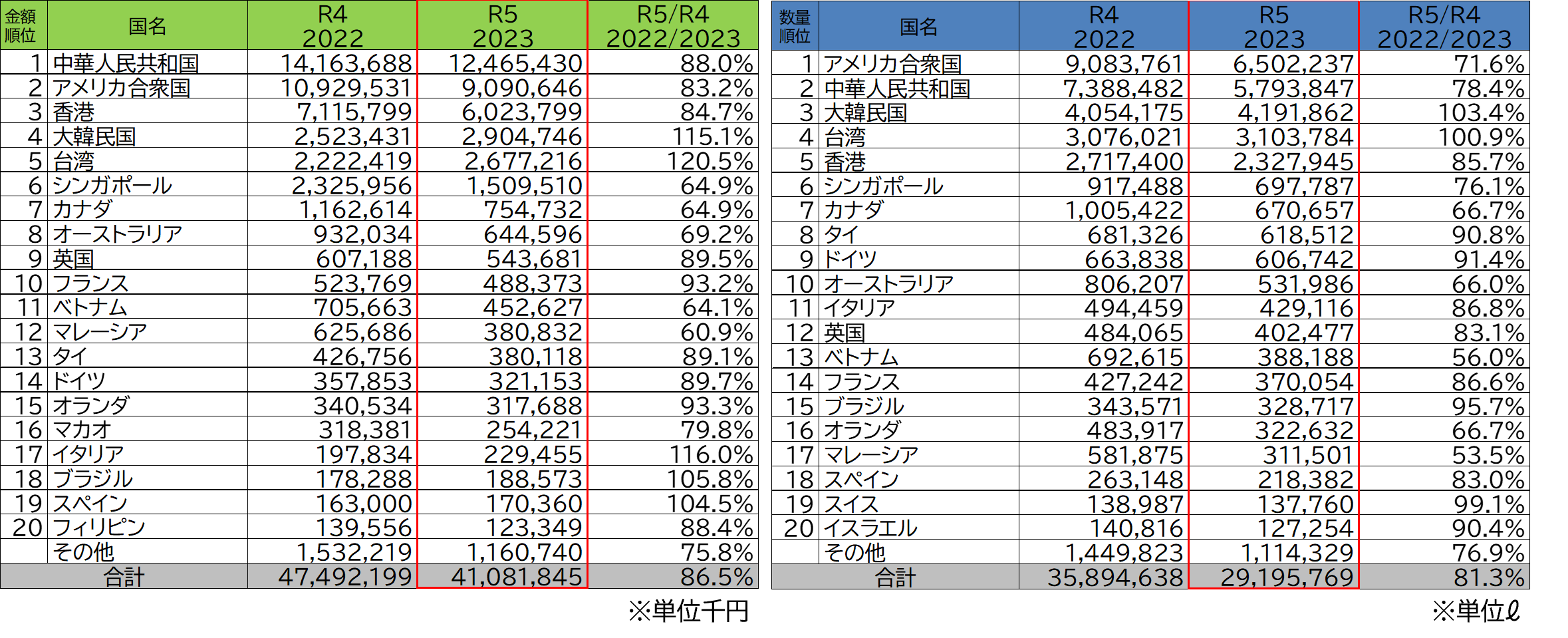
Task: Select the total cell "29,195,769"
Action: 1274,577
